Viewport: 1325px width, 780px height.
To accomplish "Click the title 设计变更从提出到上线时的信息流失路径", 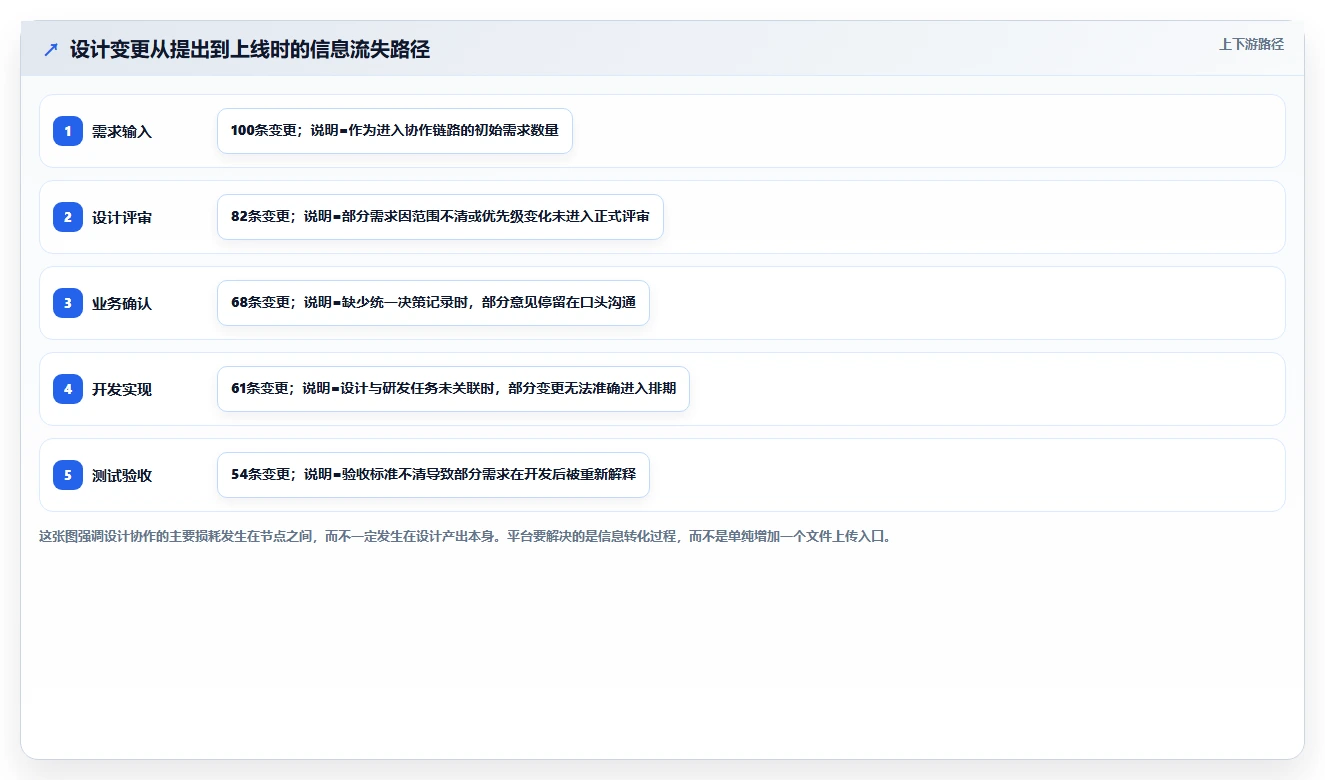I will click(x=250, y=49).
